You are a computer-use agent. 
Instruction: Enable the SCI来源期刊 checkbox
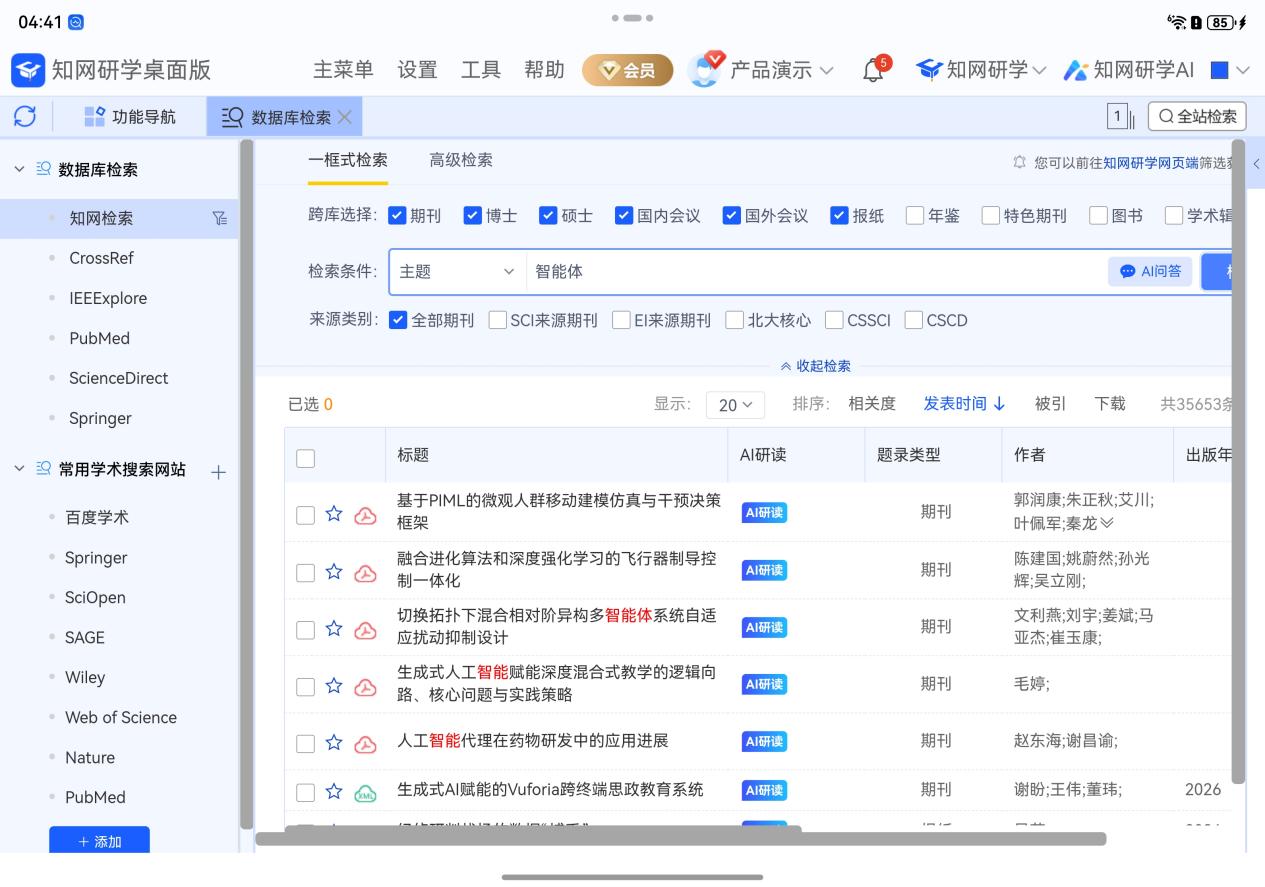pyautogui.click(x=497, y=320)
